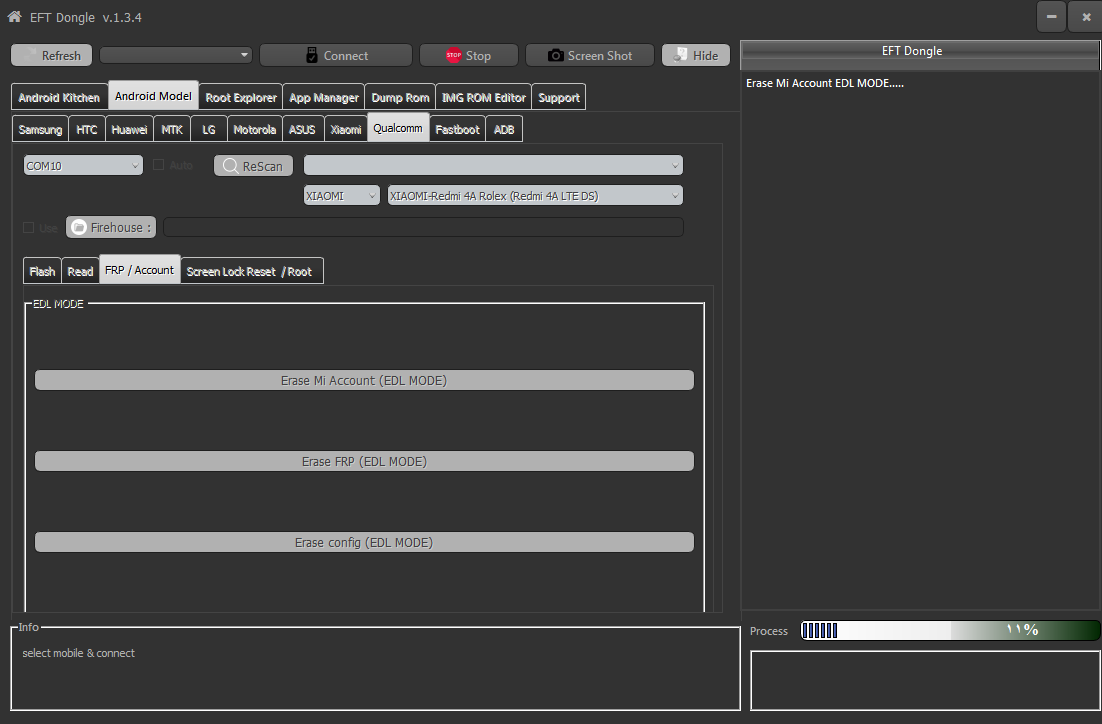
Task: Close the EFT Dongle window
Action: pyautogui.click(x=1086, y=17)
